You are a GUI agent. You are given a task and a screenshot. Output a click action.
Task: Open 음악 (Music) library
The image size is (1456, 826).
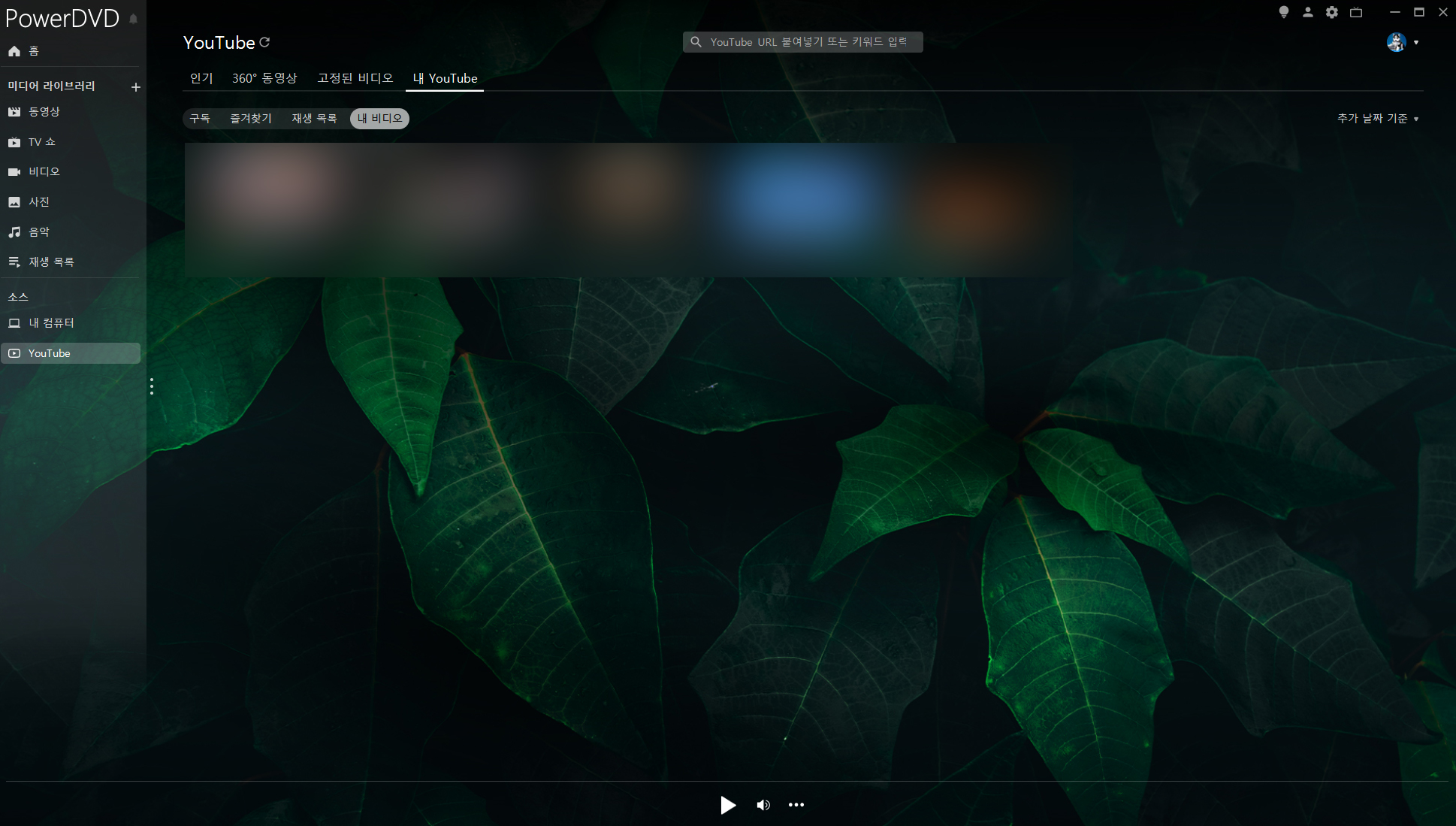pyautogui.click(x=29, y=232)
